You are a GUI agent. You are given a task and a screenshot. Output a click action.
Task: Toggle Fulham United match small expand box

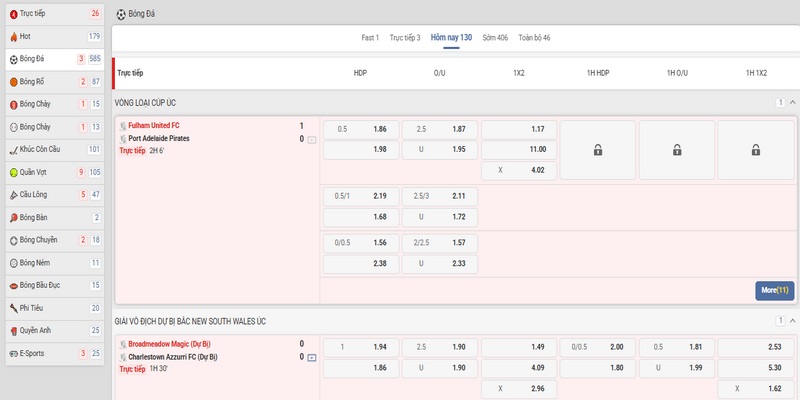[x=311, y=140]
